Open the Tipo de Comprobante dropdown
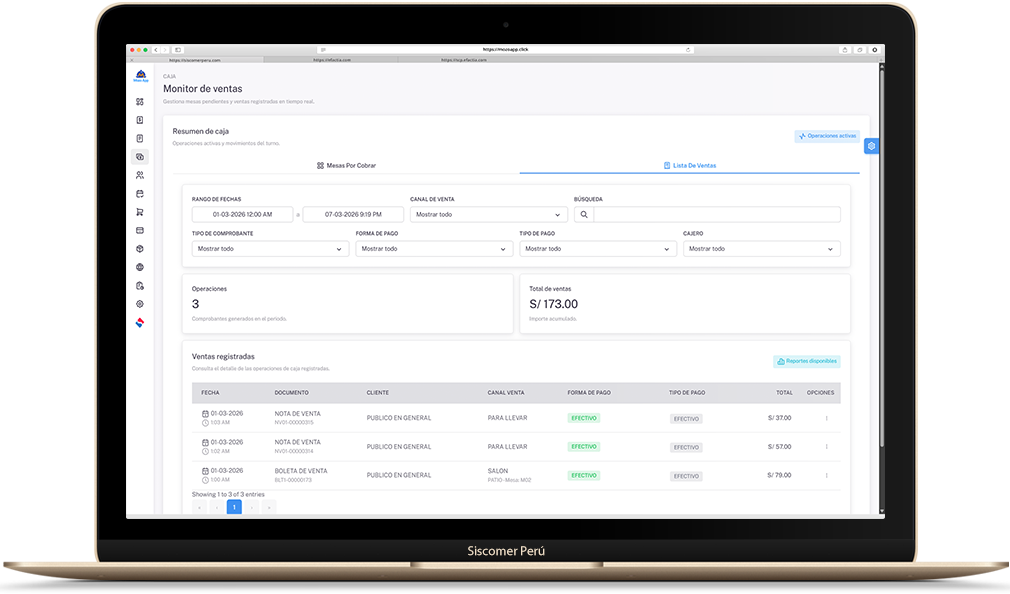 coord(270,249)
